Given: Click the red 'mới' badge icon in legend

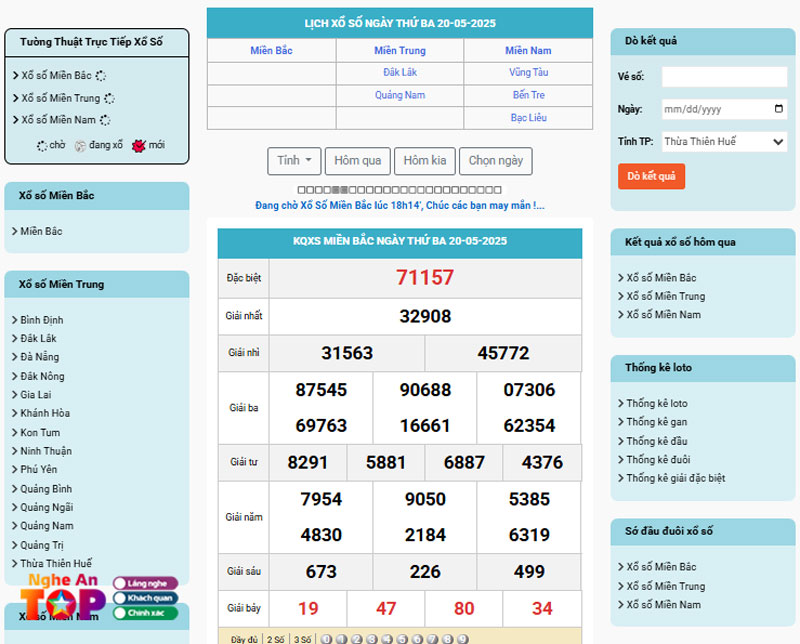Looking at the screenshot, I should click(x=138, y=146).
